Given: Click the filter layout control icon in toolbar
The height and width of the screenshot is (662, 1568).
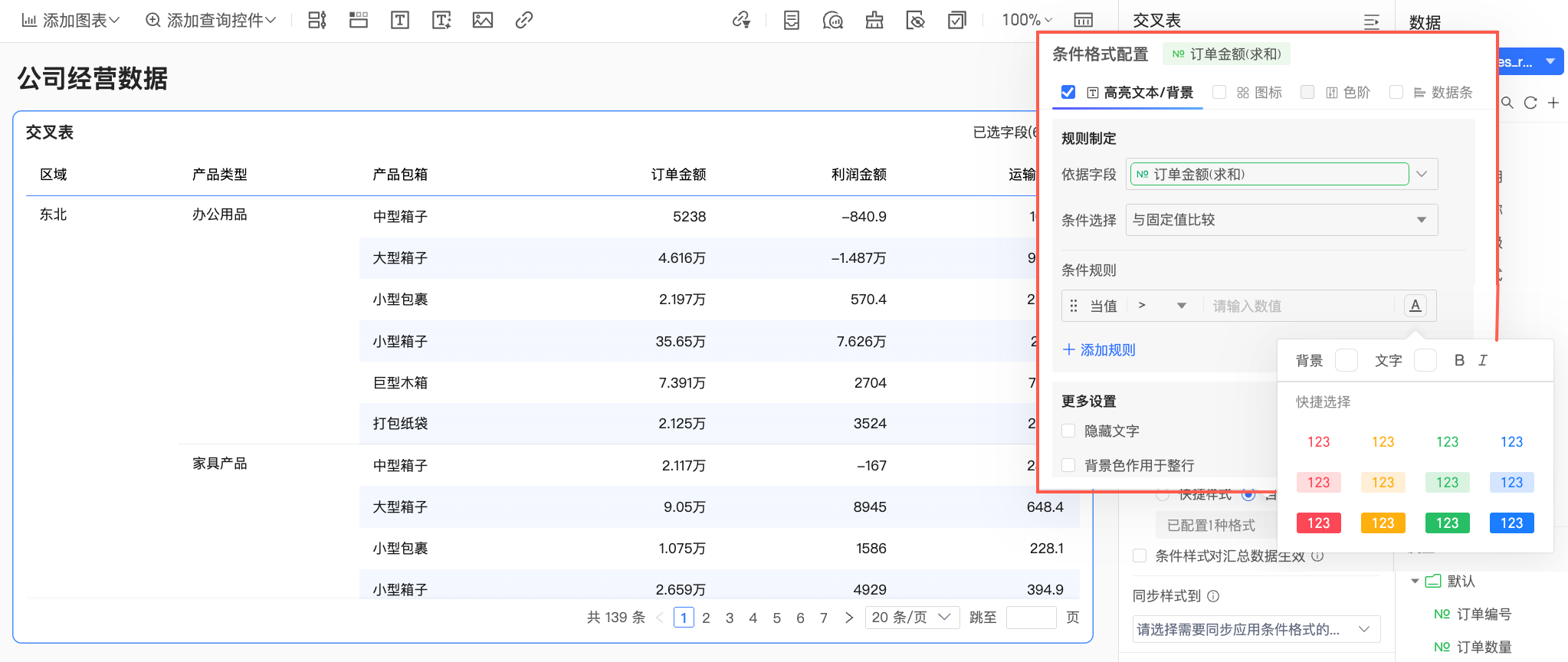Looking at the screenshot, I should (x=317, y=20).
